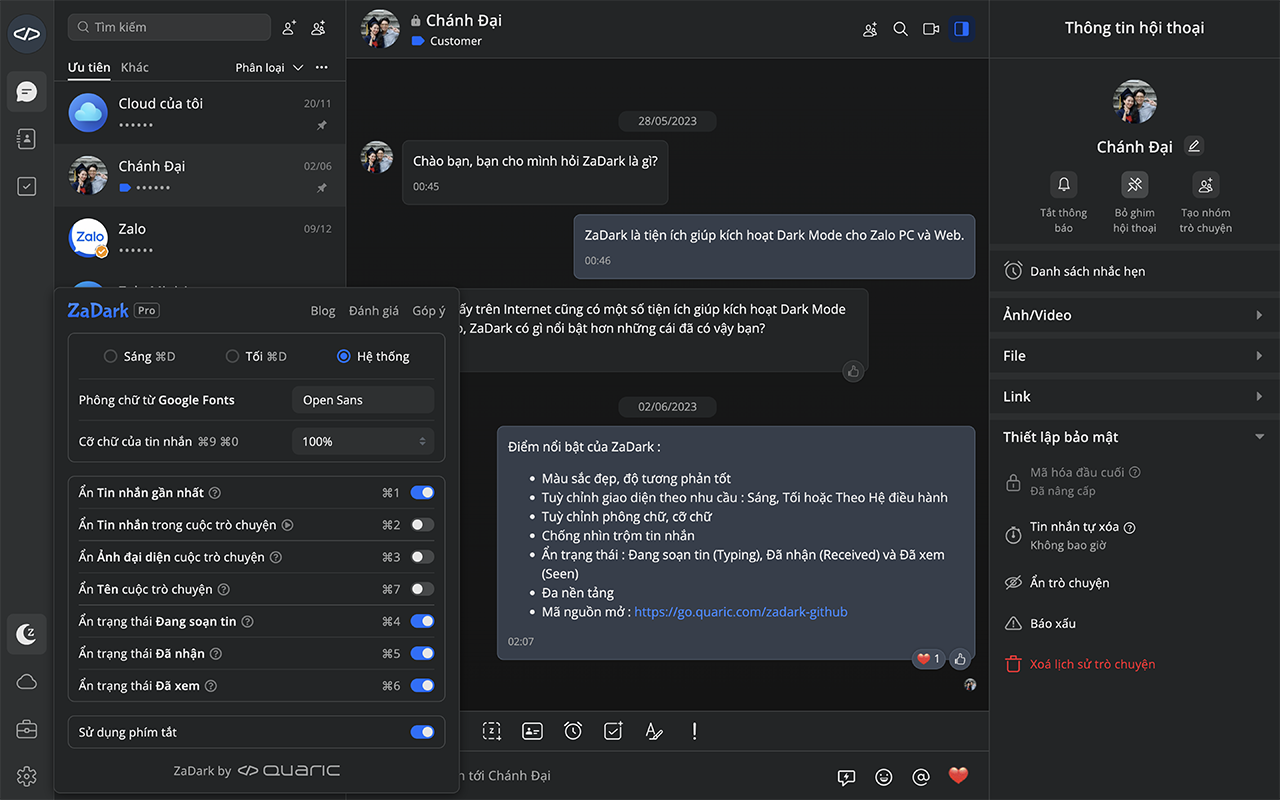The width and height of the screenshot is (1280, 800).
Task: Start a video call from the header
Action: point(931,29)
